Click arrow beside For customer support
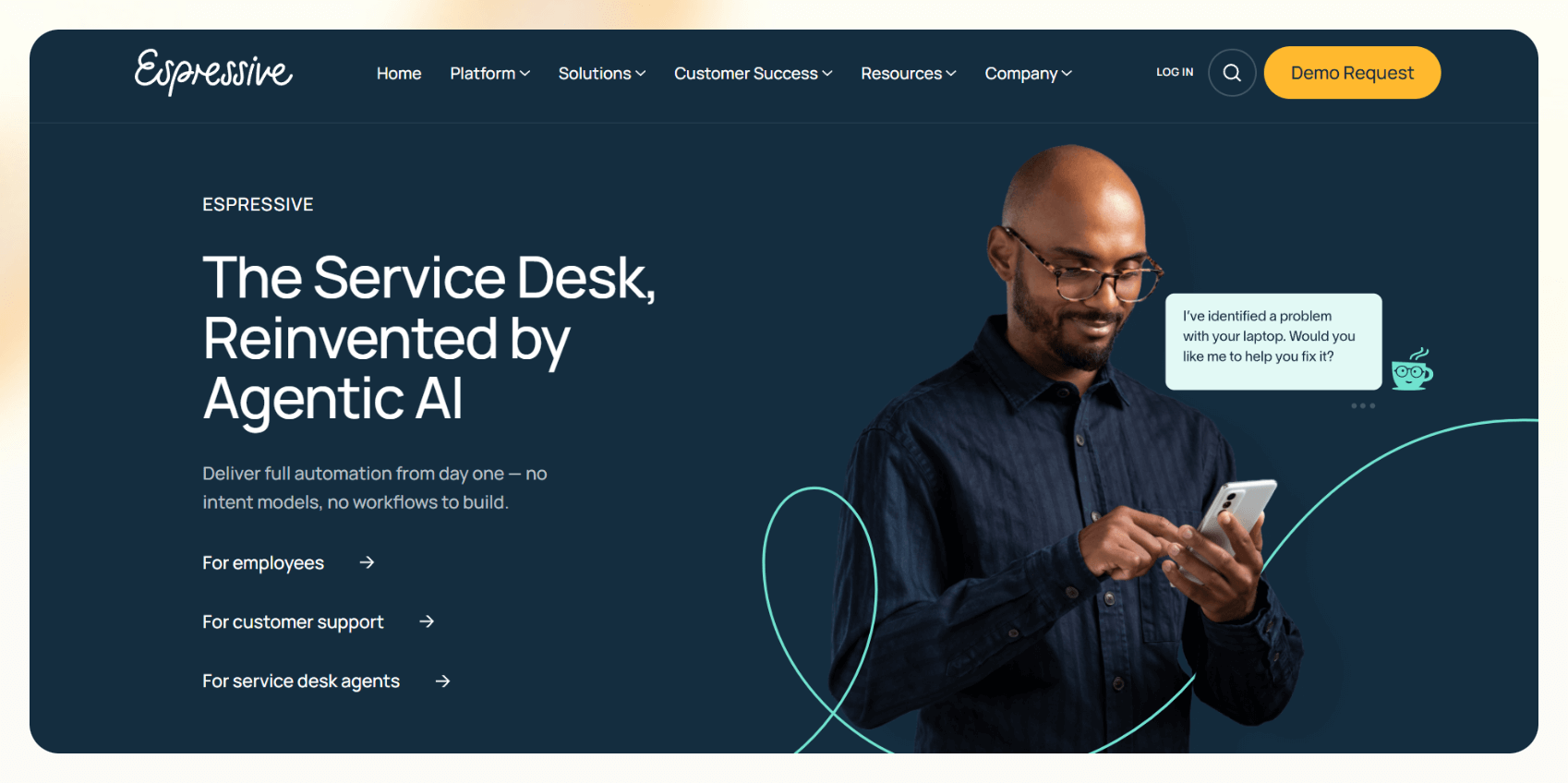Image resolution: width=1568 pixels, height=783 pixels. tap(427, 621)
